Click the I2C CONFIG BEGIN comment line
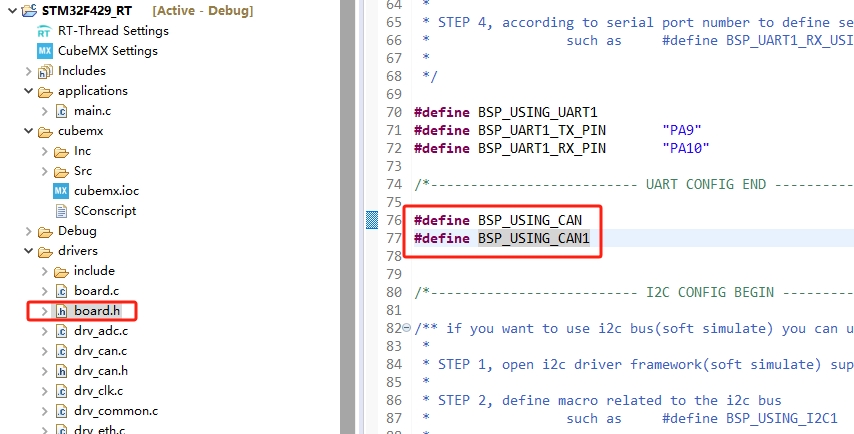Viewport: 854px width, 434px height. tap(634, 292)
